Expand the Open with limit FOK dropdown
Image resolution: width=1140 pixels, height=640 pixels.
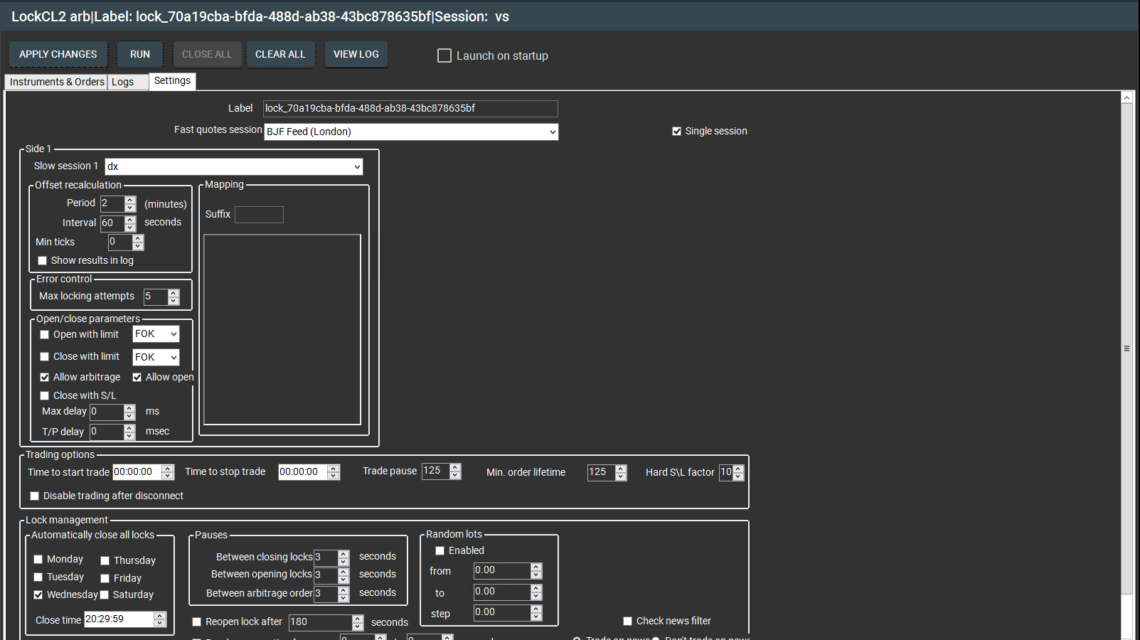point(173,334)
